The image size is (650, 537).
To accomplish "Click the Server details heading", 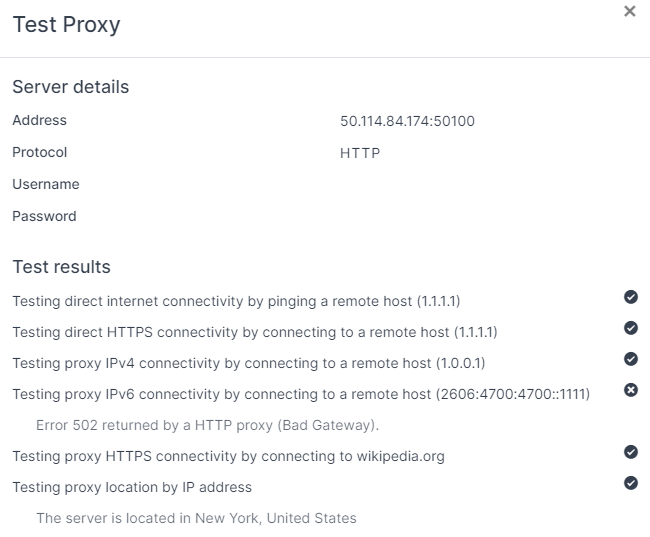I will [70, 87].
